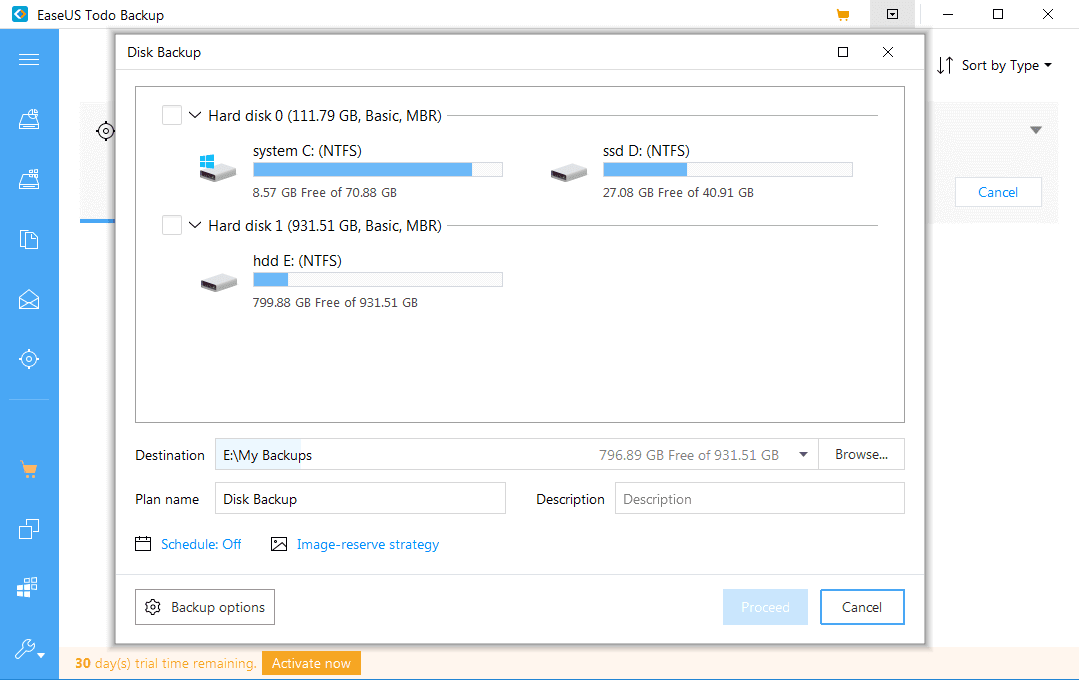Click the Smart Backup target icon in the sidebar

(x=29, y=359)
